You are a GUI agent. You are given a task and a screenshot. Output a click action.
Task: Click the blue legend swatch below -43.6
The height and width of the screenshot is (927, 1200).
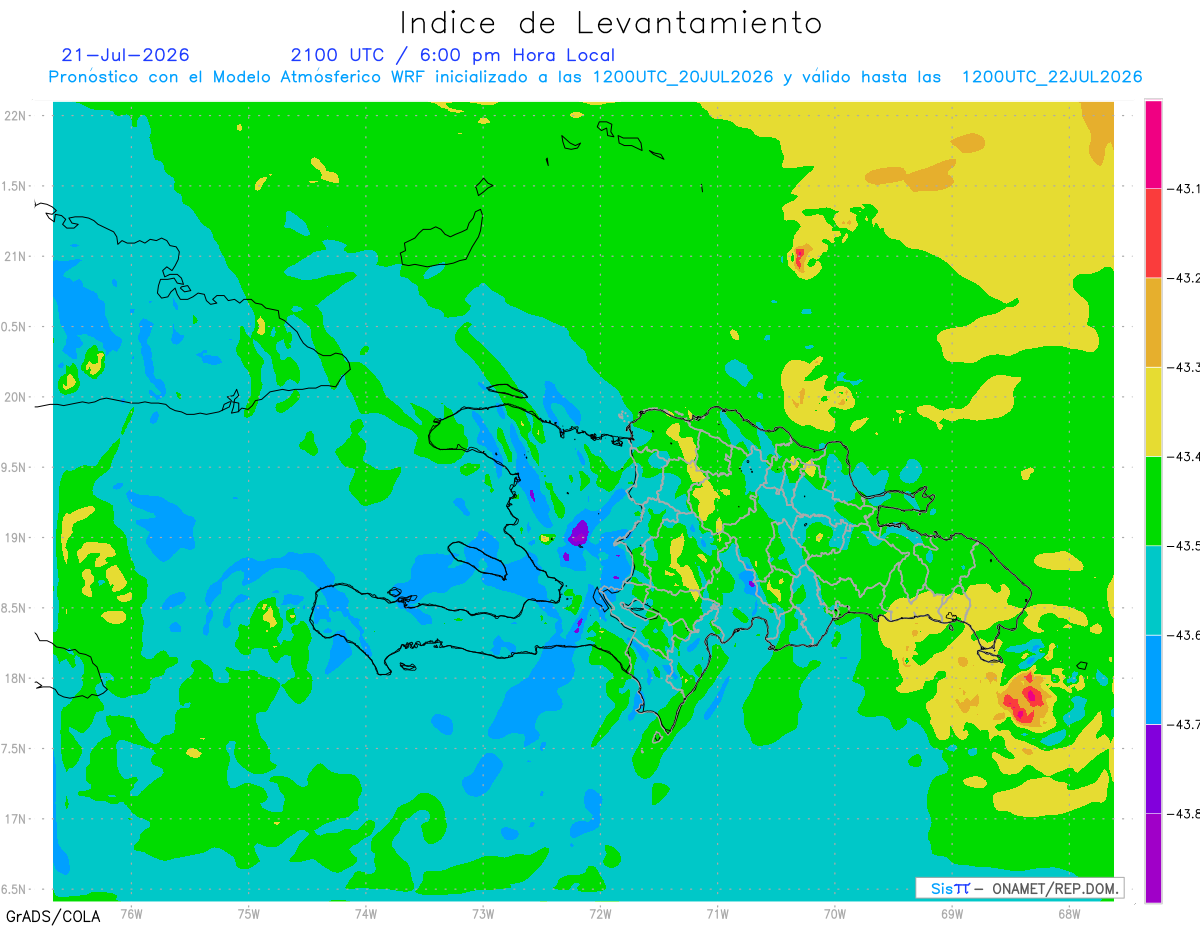[1153, 678]
